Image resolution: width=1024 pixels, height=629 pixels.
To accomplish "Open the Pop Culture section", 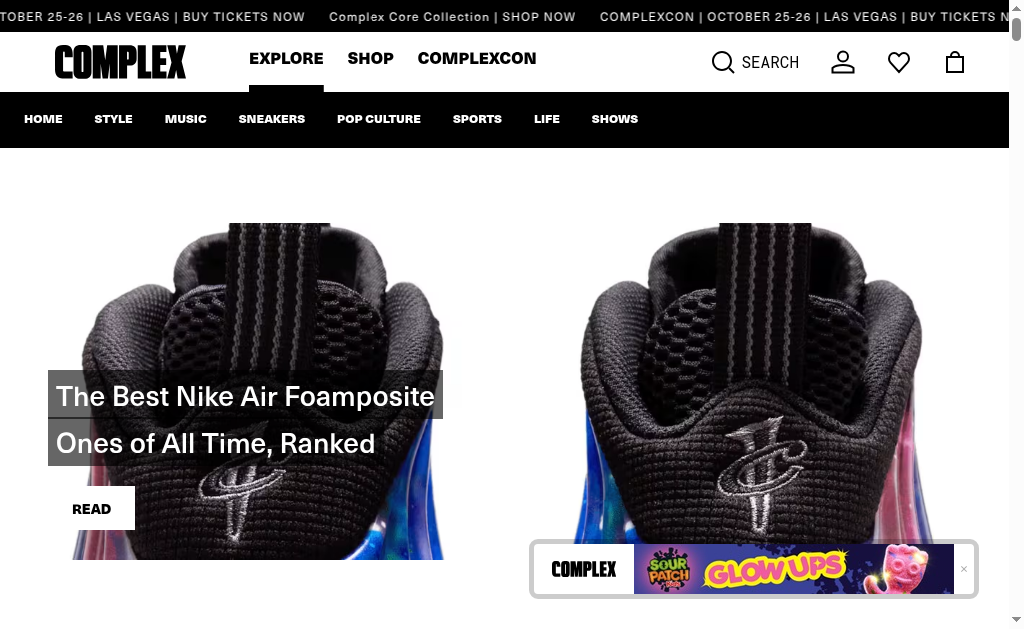I will pyautogui.click(x=379, y=119).
